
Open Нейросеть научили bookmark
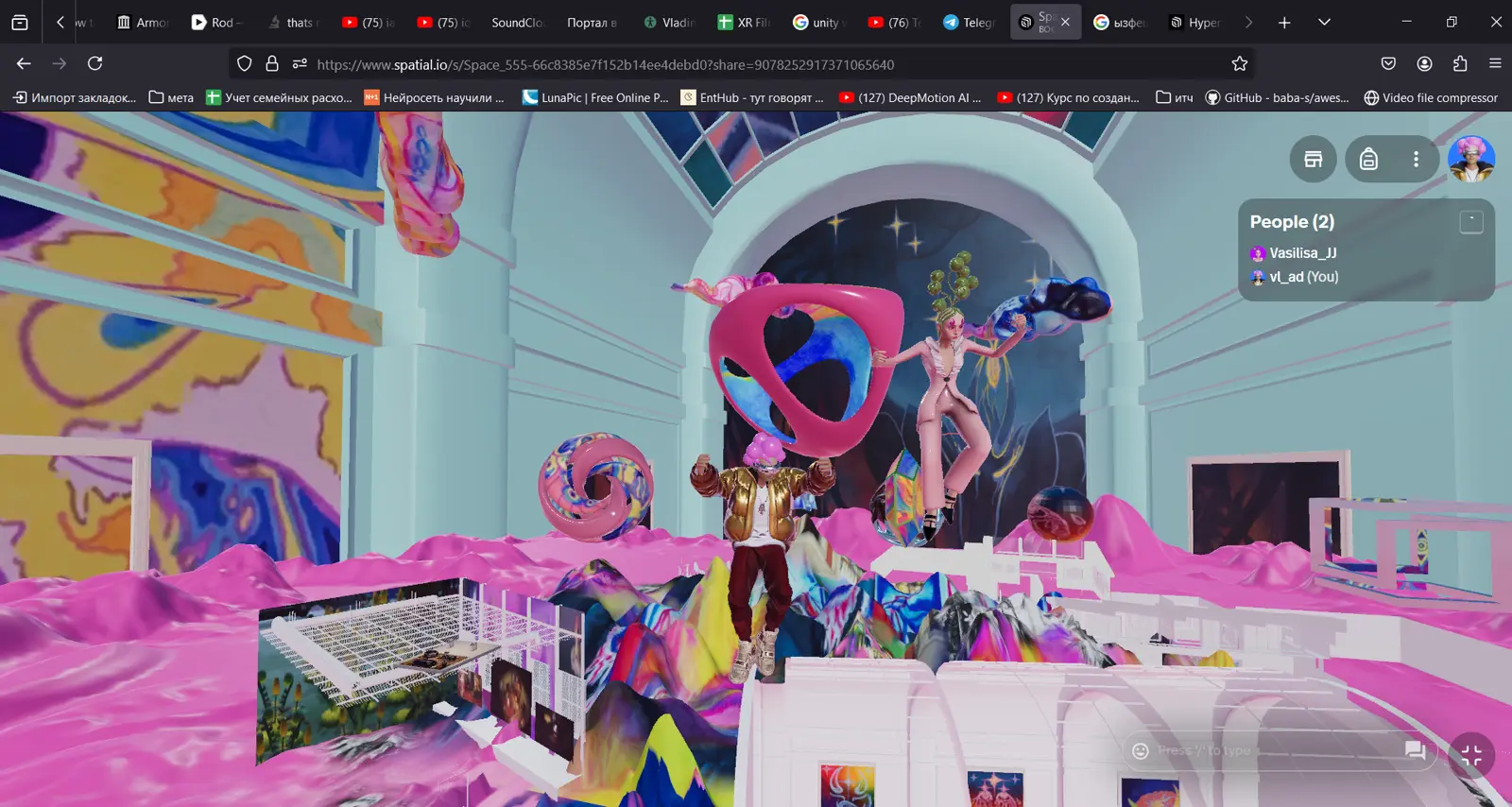click(434, 97)
